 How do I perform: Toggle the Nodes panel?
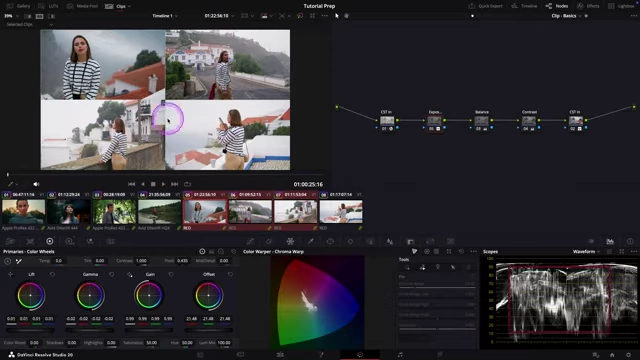(x=557, y=6)
